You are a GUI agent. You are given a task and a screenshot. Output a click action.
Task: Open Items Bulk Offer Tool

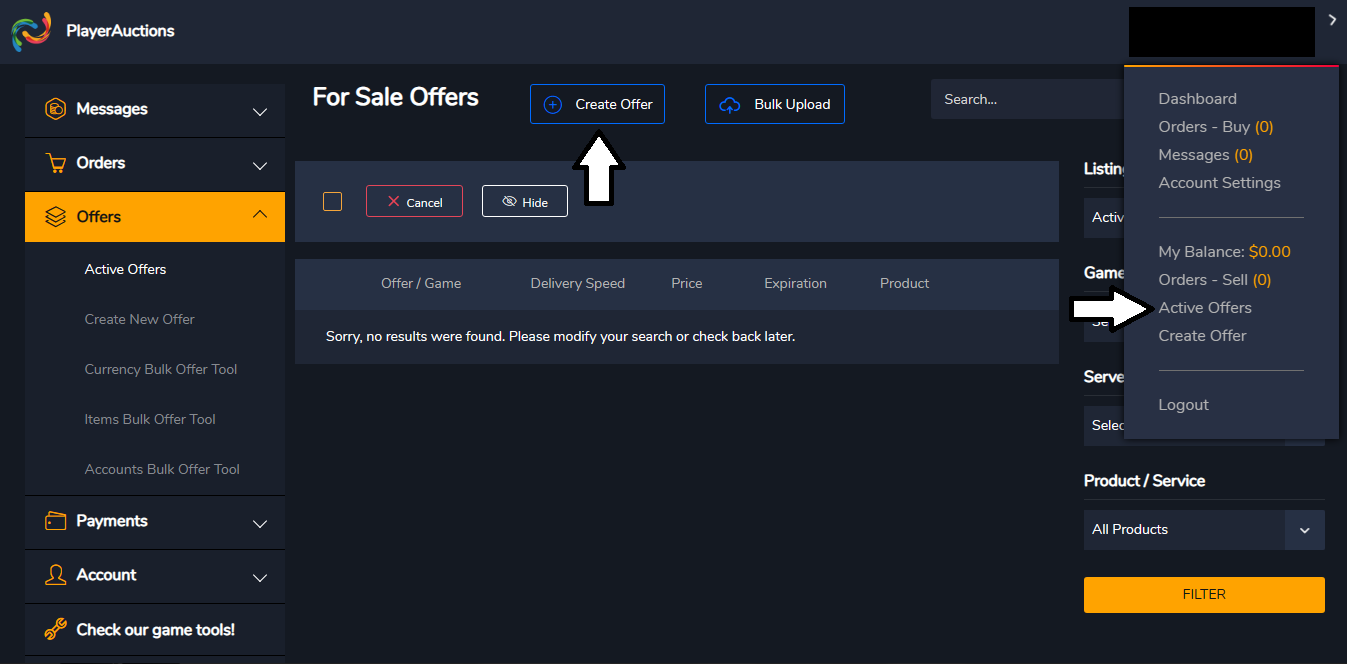pyautogui.click(x=150, y=419)
